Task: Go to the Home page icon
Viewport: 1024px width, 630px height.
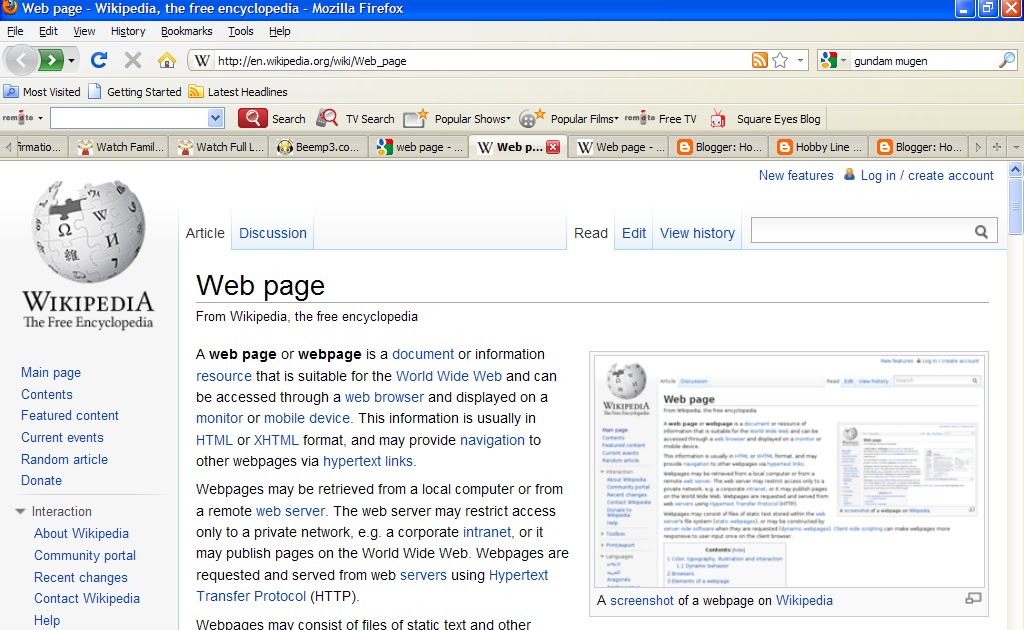Action: point(167,61)
